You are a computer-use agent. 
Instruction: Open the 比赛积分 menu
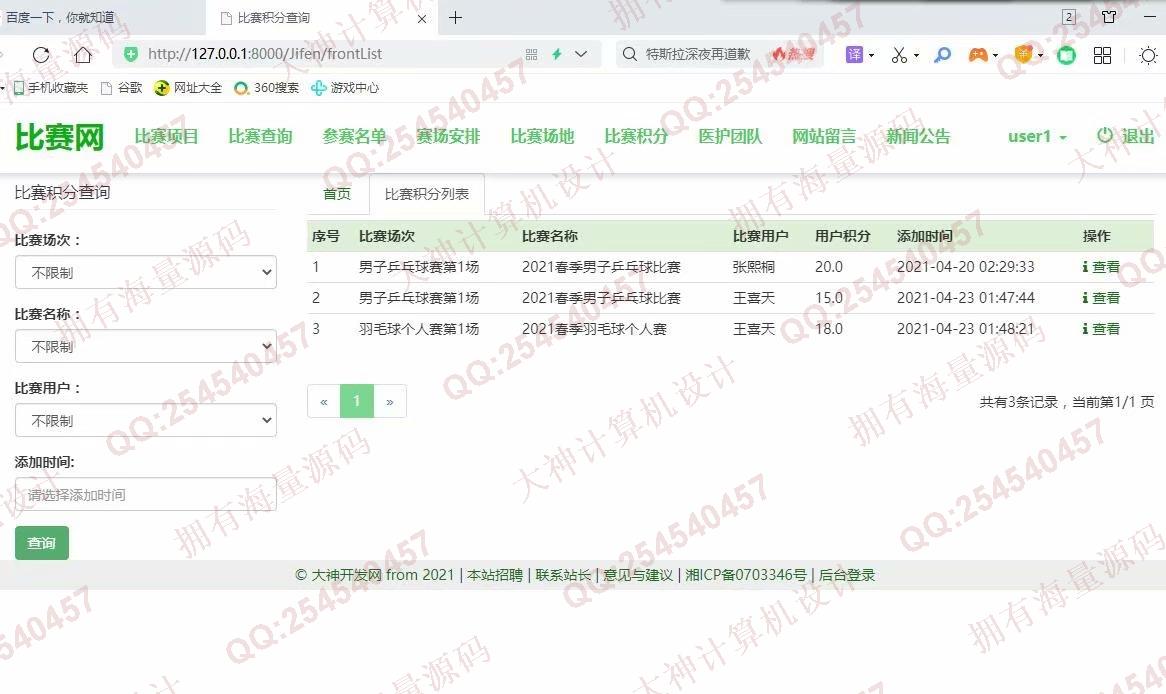pyautogui.click(x=636, y=136)
